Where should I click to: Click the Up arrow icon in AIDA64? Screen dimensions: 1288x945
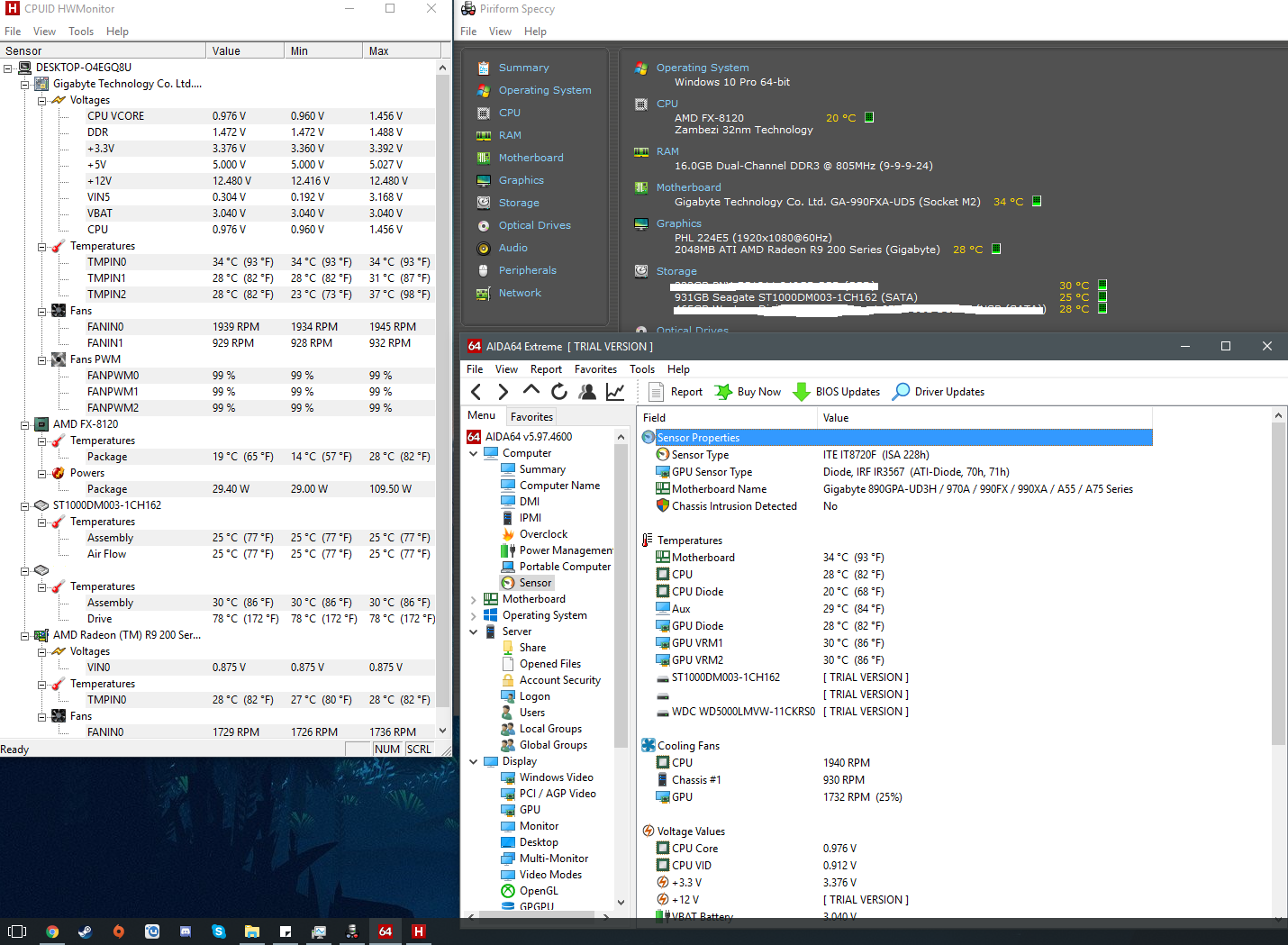click(531, 391)
